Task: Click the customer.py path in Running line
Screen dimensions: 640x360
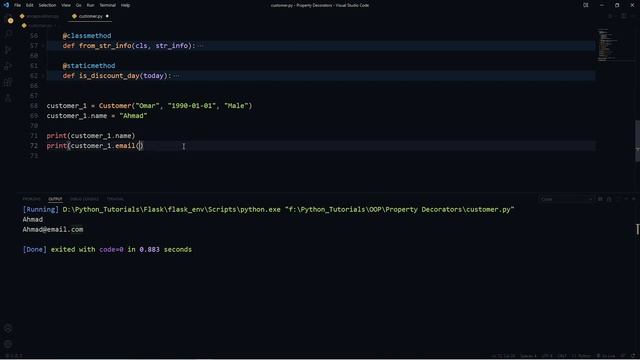Action: click(399, 209)
